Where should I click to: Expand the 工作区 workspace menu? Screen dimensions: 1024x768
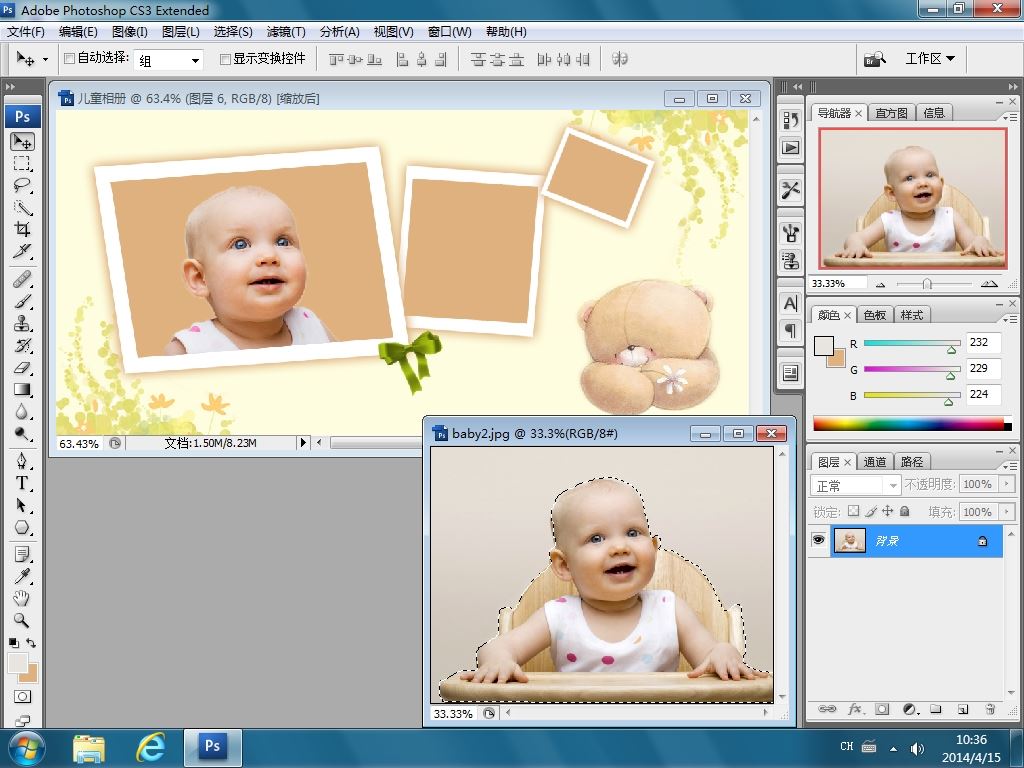pos(930,59)
